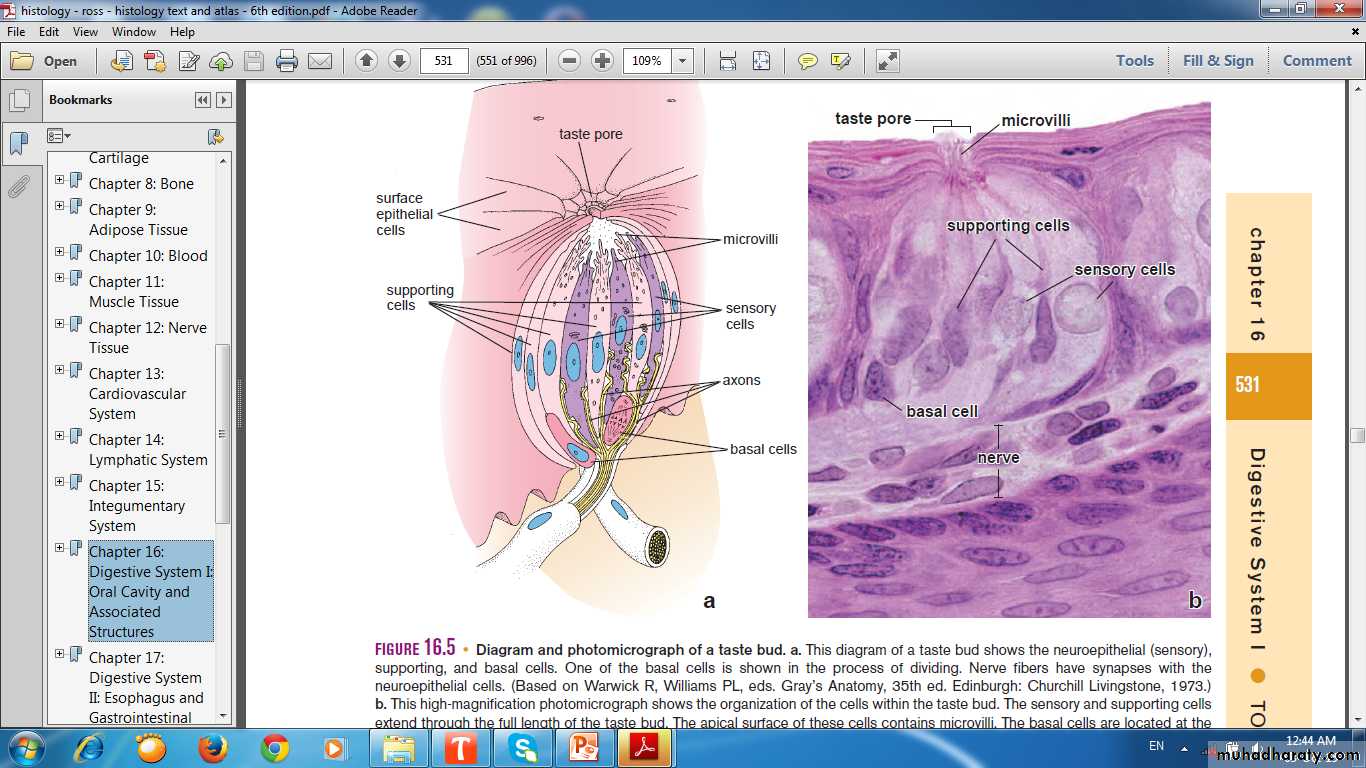Open the Window menu

133,32
